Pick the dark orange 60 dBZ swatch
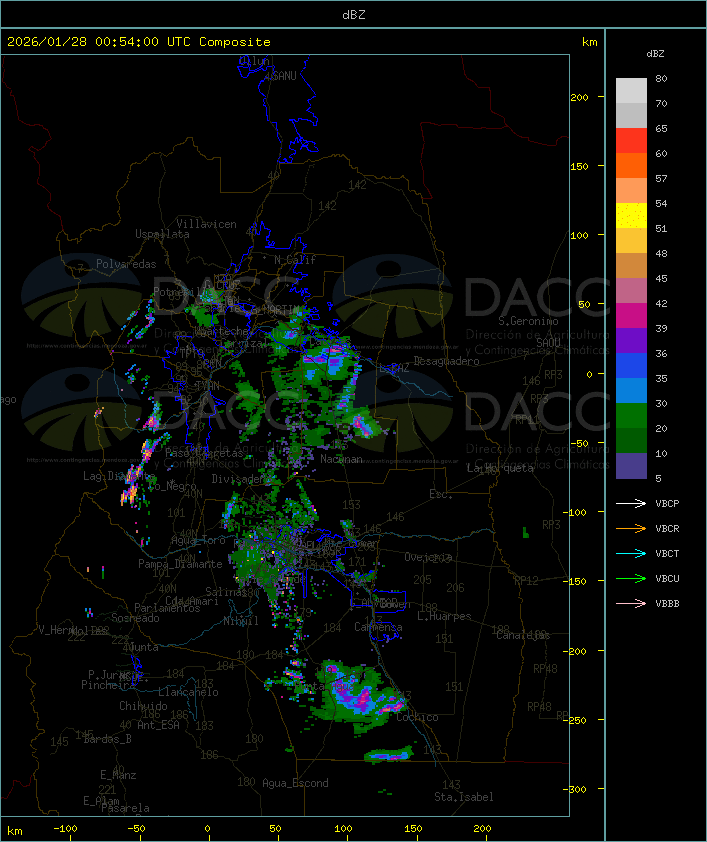This screenshot has width=707, height=842. [x=631, y=165]
